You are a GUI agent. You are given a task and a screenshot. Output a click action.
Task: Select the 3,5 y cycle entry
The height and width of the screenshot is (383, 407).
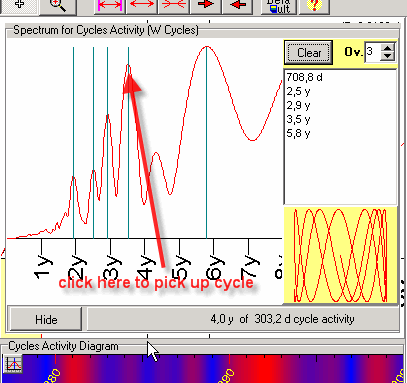click(298, 119)
